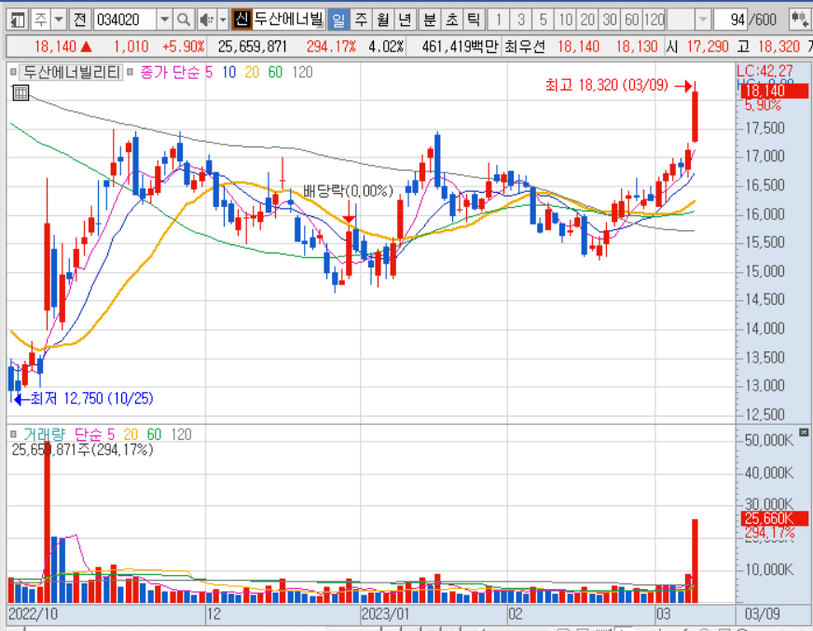Viewport: 813px width, 631px height.
Task: Choose the 60 interval button in toolbar
Action: click(632, 20)
